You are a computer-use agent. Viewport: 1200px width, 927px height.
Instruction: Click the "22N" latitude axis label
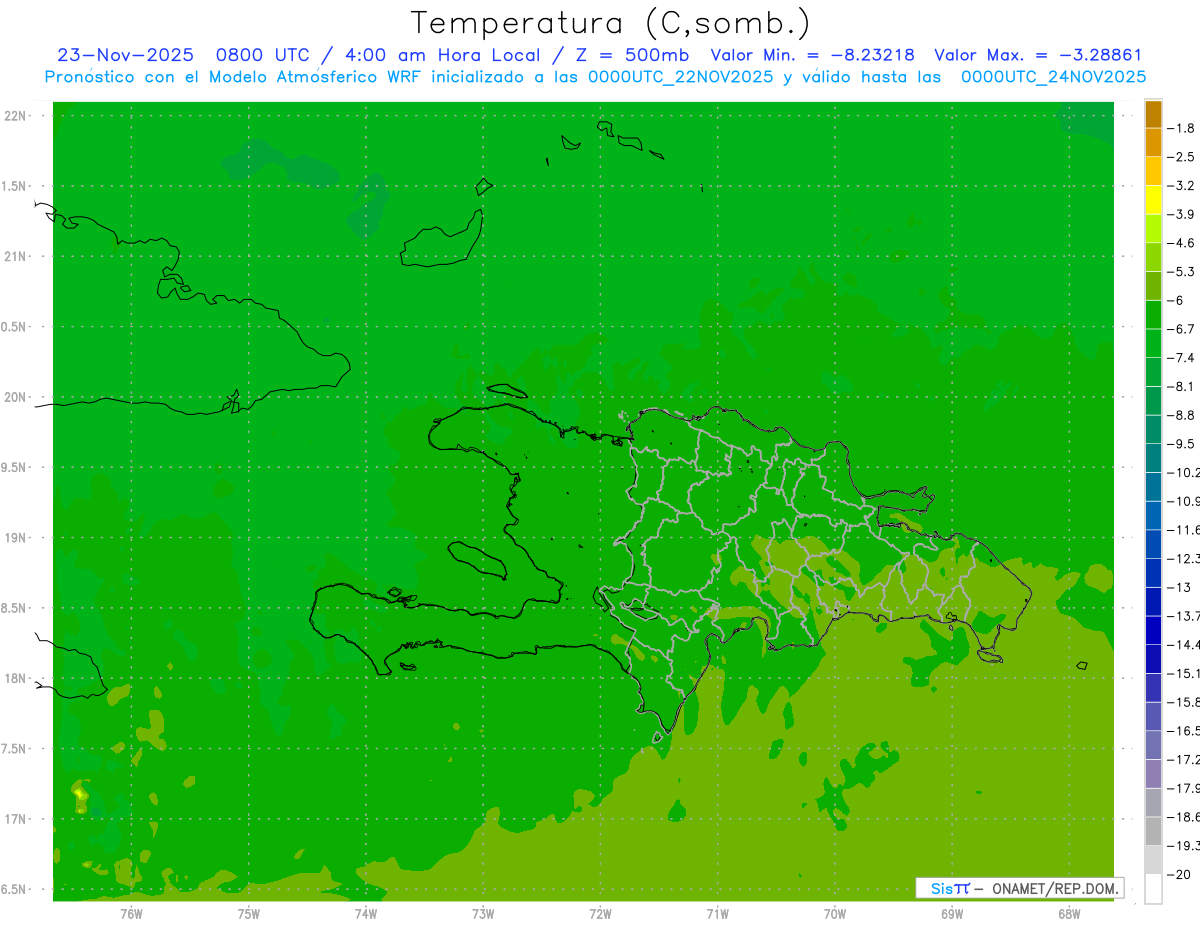pos(16,116)
